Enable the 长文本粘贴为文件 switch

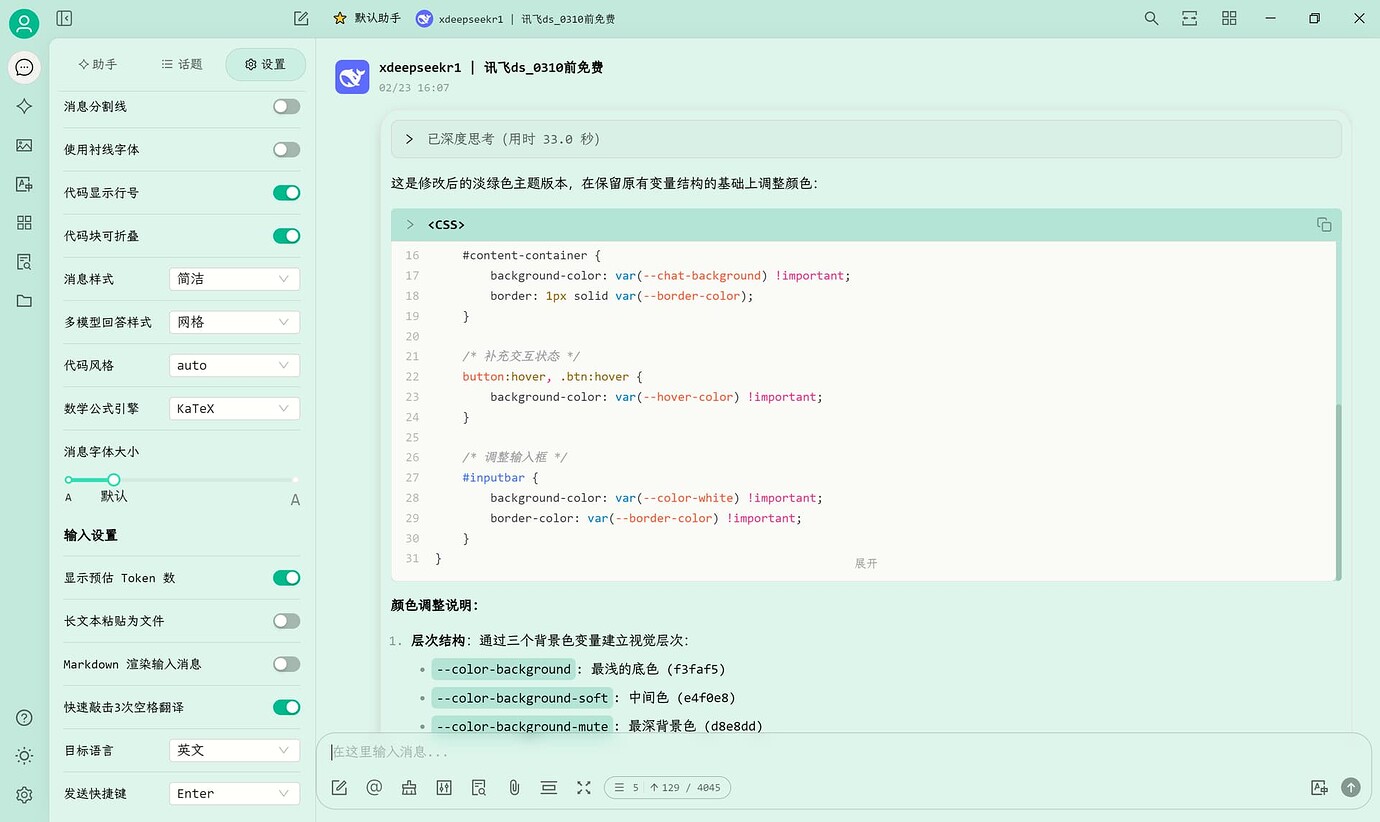tap(287, 621)
